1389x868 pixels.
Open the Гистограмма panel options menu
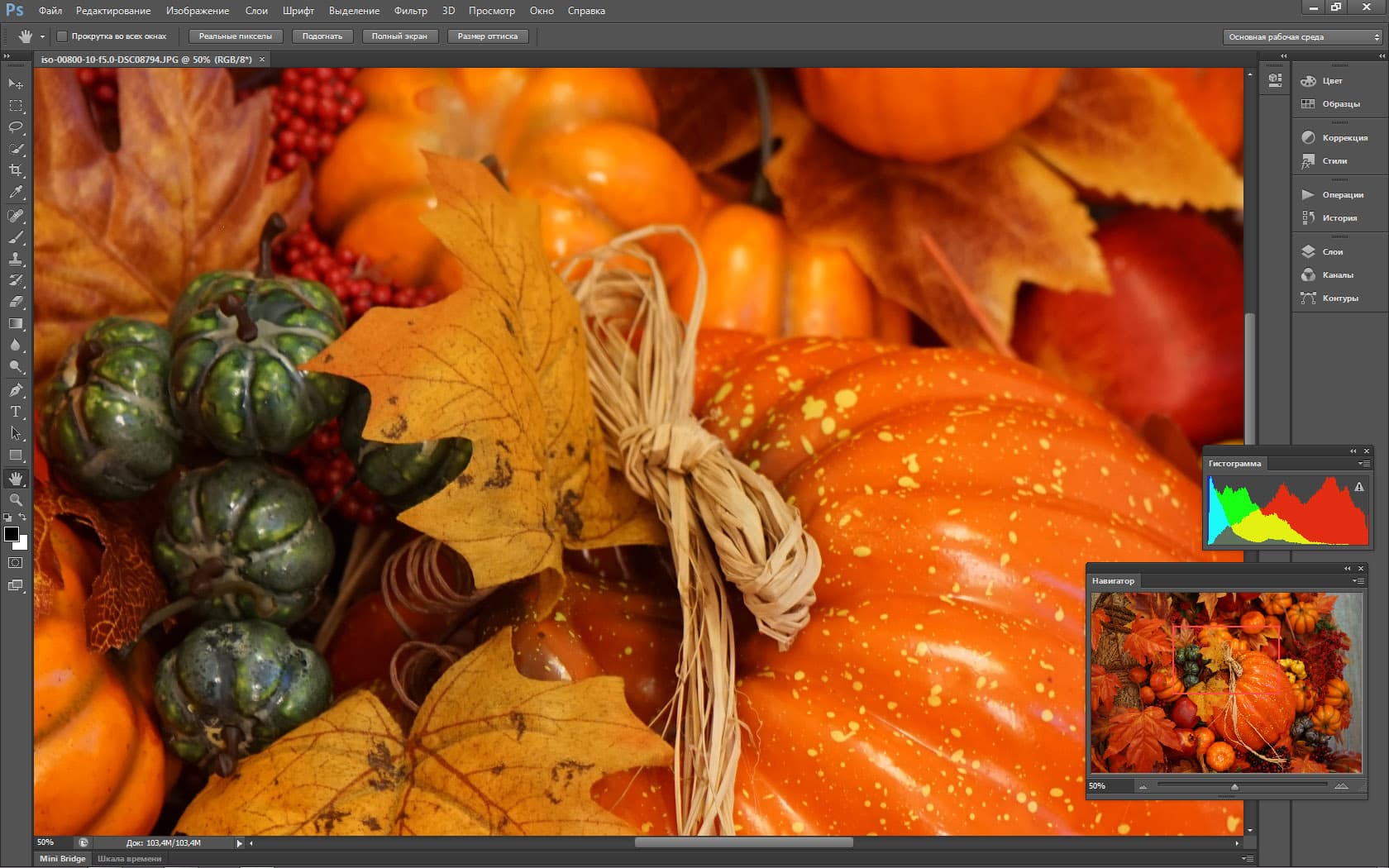click(1363, 464)
